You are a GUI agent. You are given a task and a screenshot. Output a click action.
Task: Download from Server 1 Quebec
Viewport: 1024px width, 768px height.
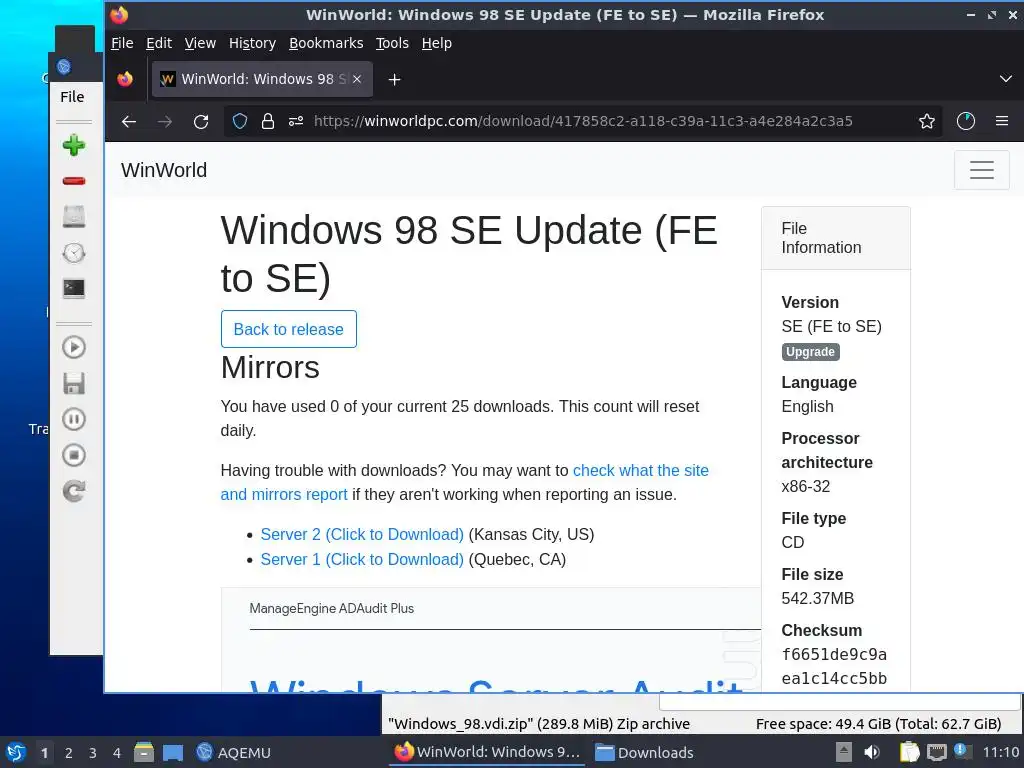click(362, 560)
